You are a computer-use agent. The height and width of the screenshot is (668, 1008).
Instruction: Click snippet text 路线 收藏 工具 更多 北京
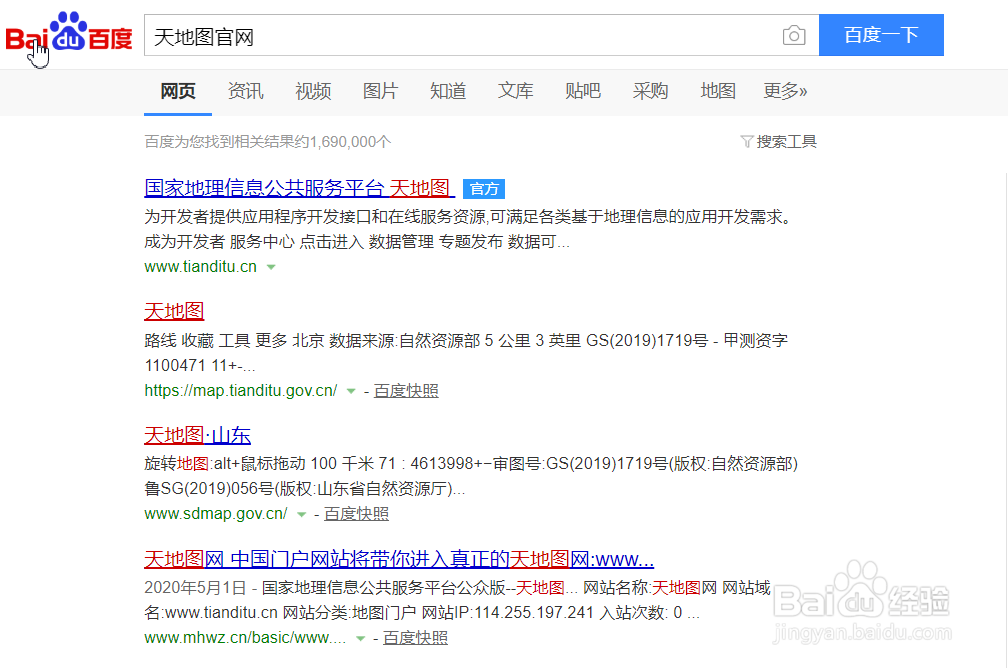coord(234,341)
